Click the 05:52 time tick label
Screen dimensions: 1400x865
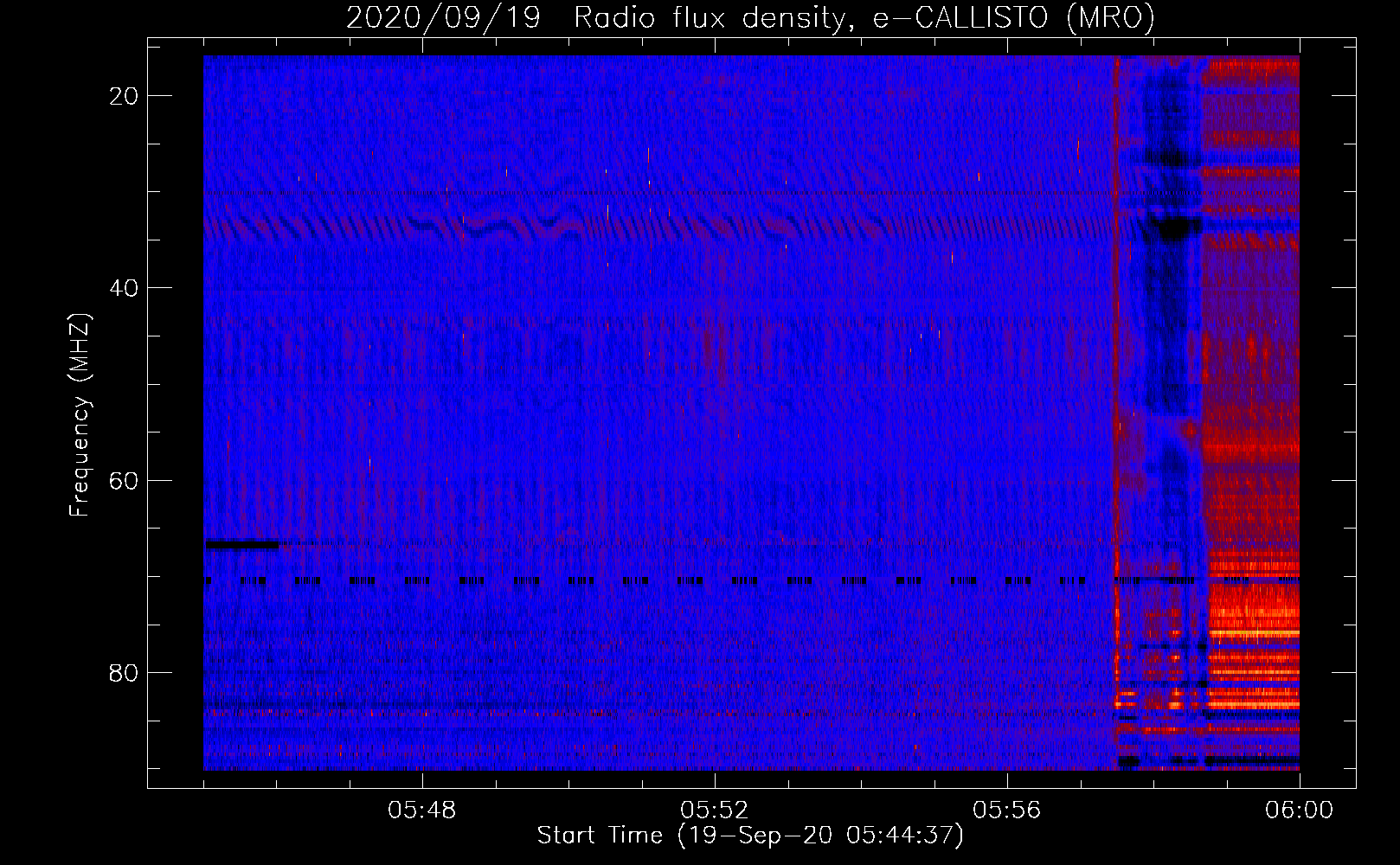(715, 811)
